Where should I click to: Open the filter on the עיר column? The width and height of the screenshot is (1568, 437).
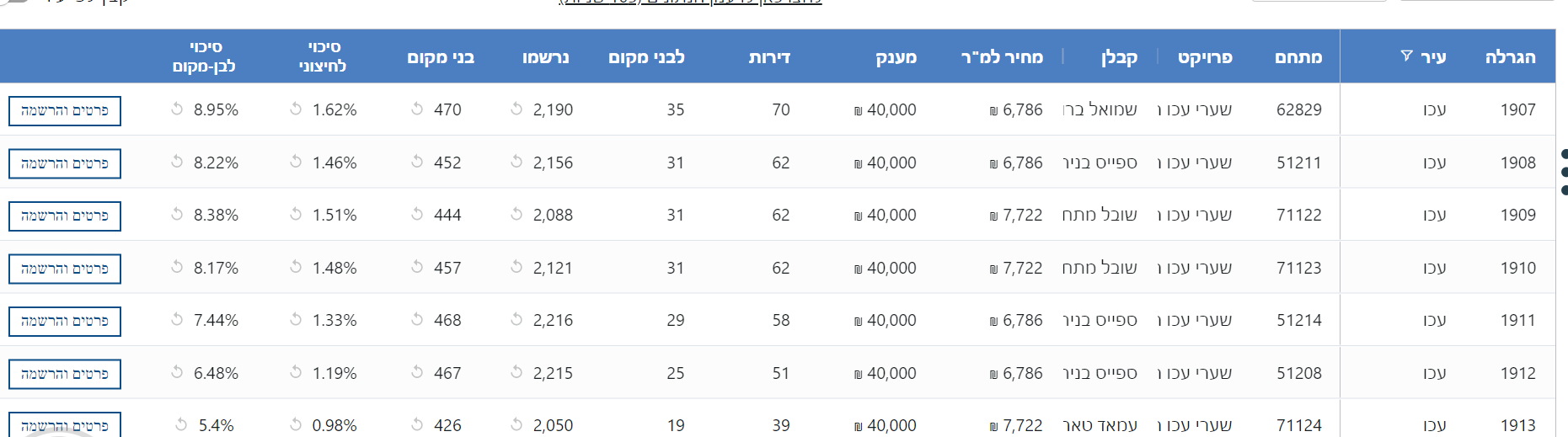coord(1406,56)
